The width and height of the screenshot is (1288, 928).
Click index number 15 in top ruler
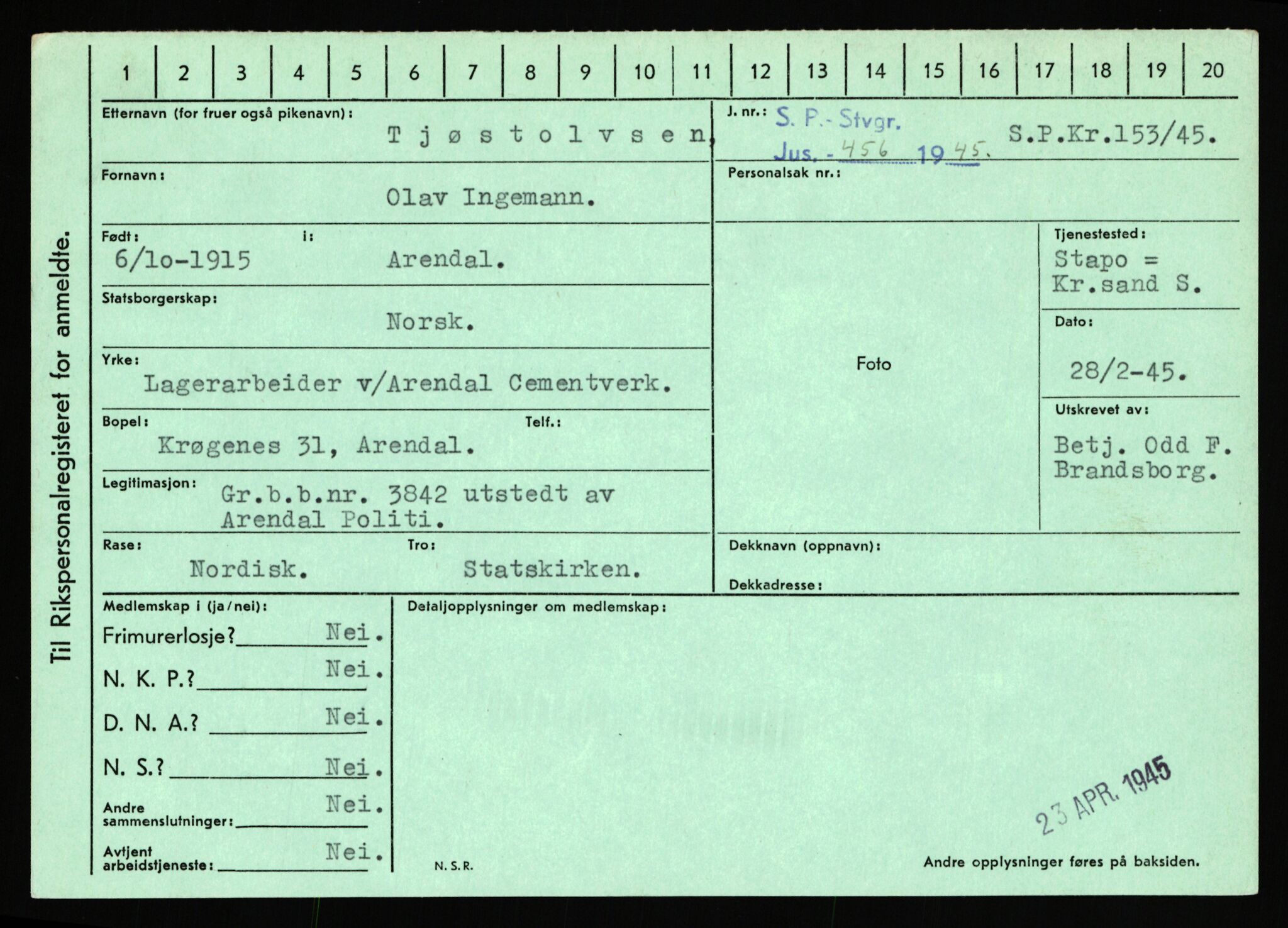934,71
